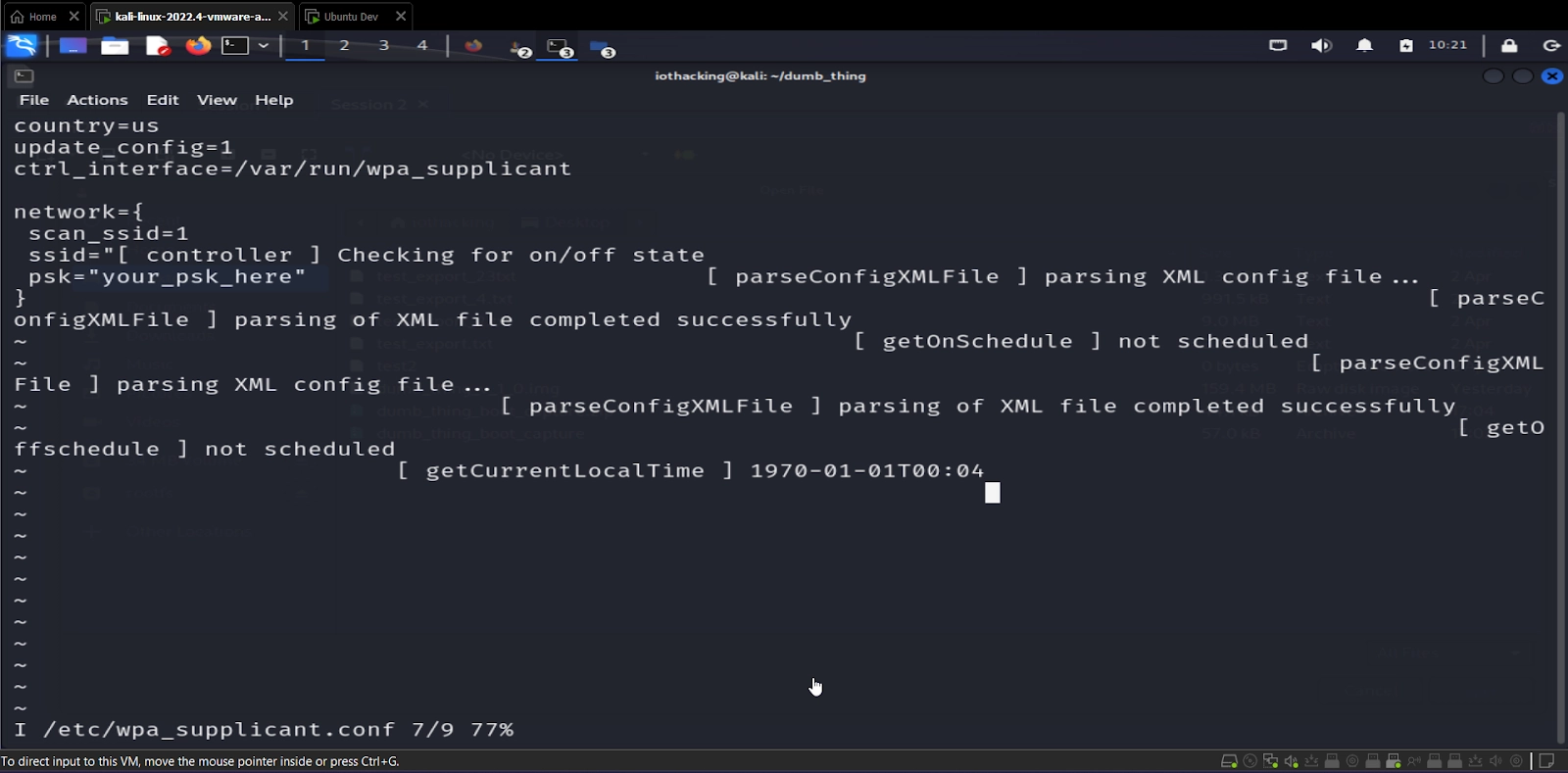Click the hard disk device status icon
Viewport: 1568px width, 773px height.
pyautogui.click(x=1229, y=761)
